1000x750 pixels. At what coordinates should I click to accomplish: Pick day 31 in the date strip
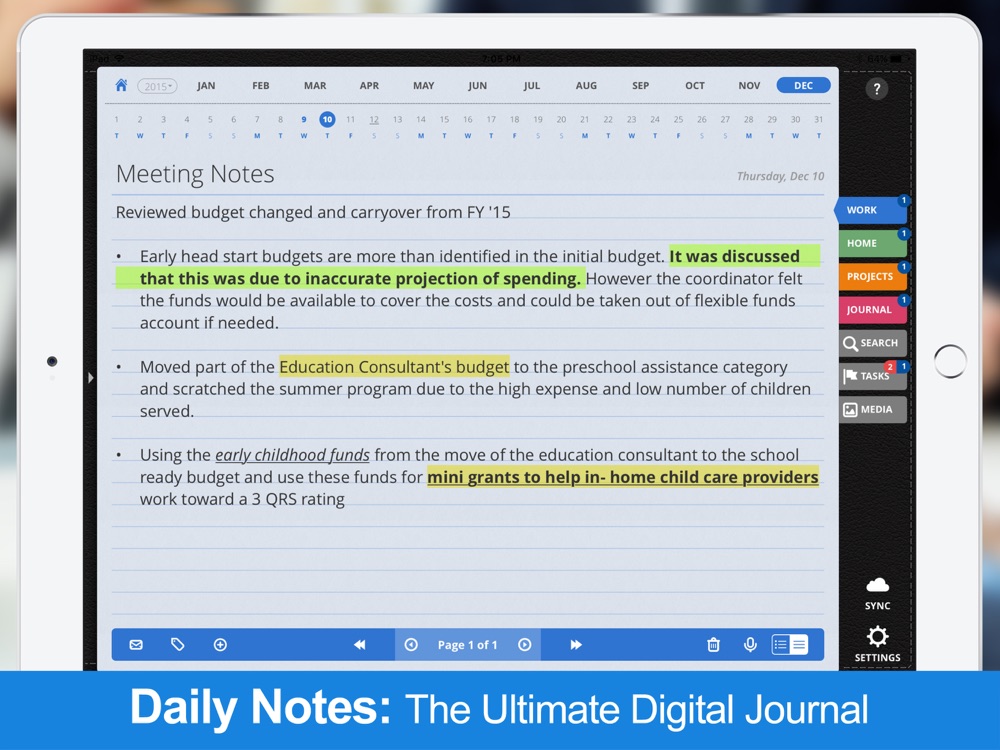coord(819,119)
